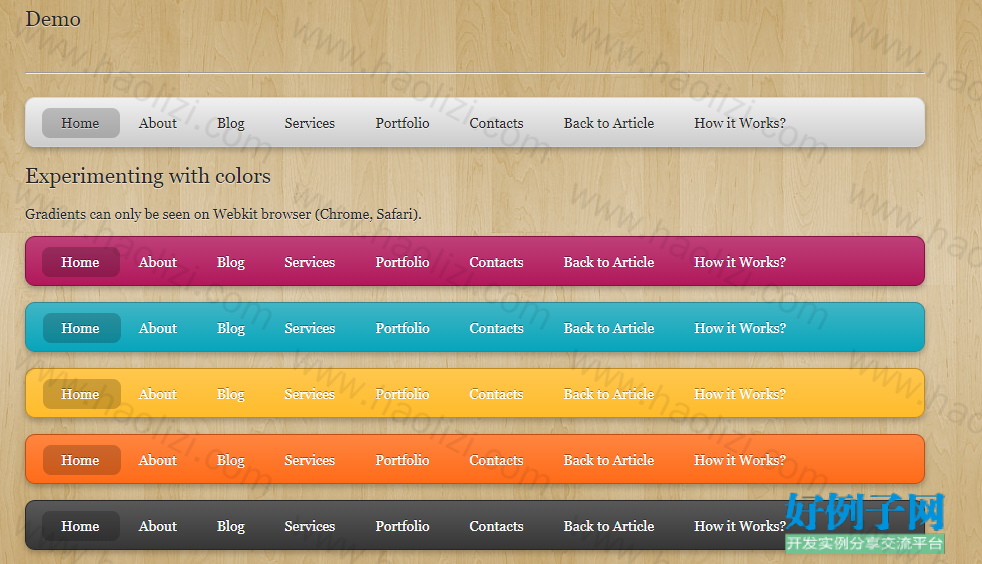The width and height of the screenshot is (982, 564).
Task: Select Contacts in the teal navigation bar
Action: pyautogui.click(x=496, y=328)
